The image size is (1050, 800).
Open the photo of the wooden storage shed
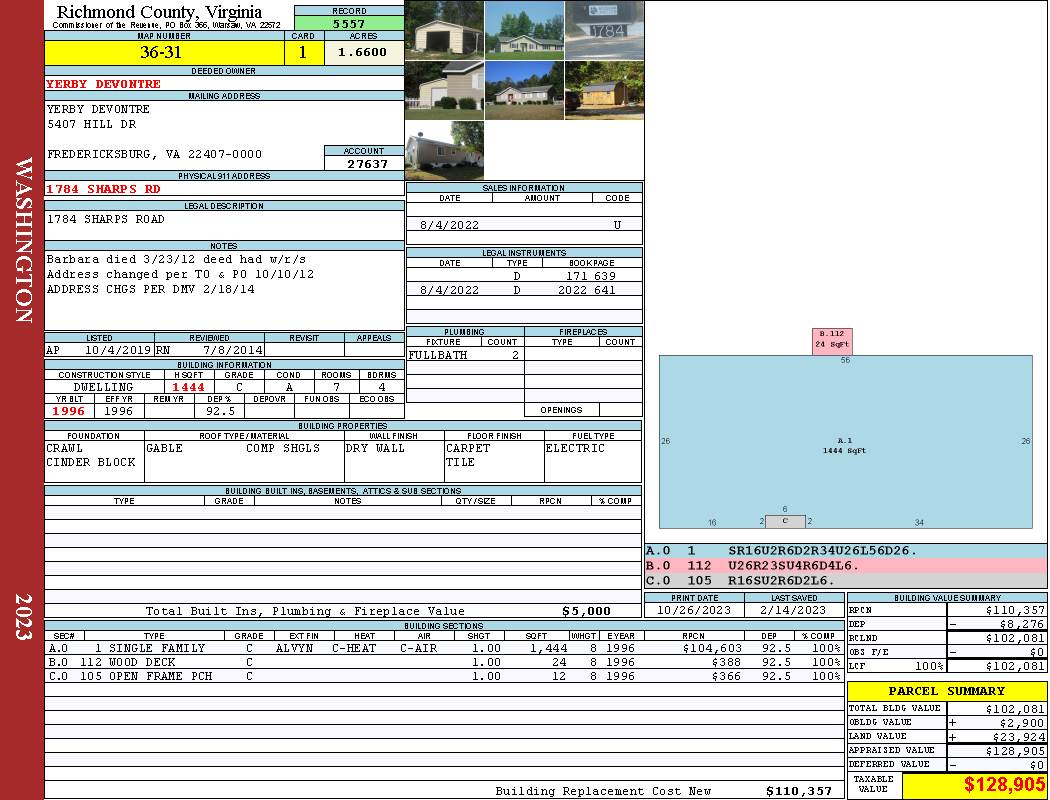(x=604, y=90)
